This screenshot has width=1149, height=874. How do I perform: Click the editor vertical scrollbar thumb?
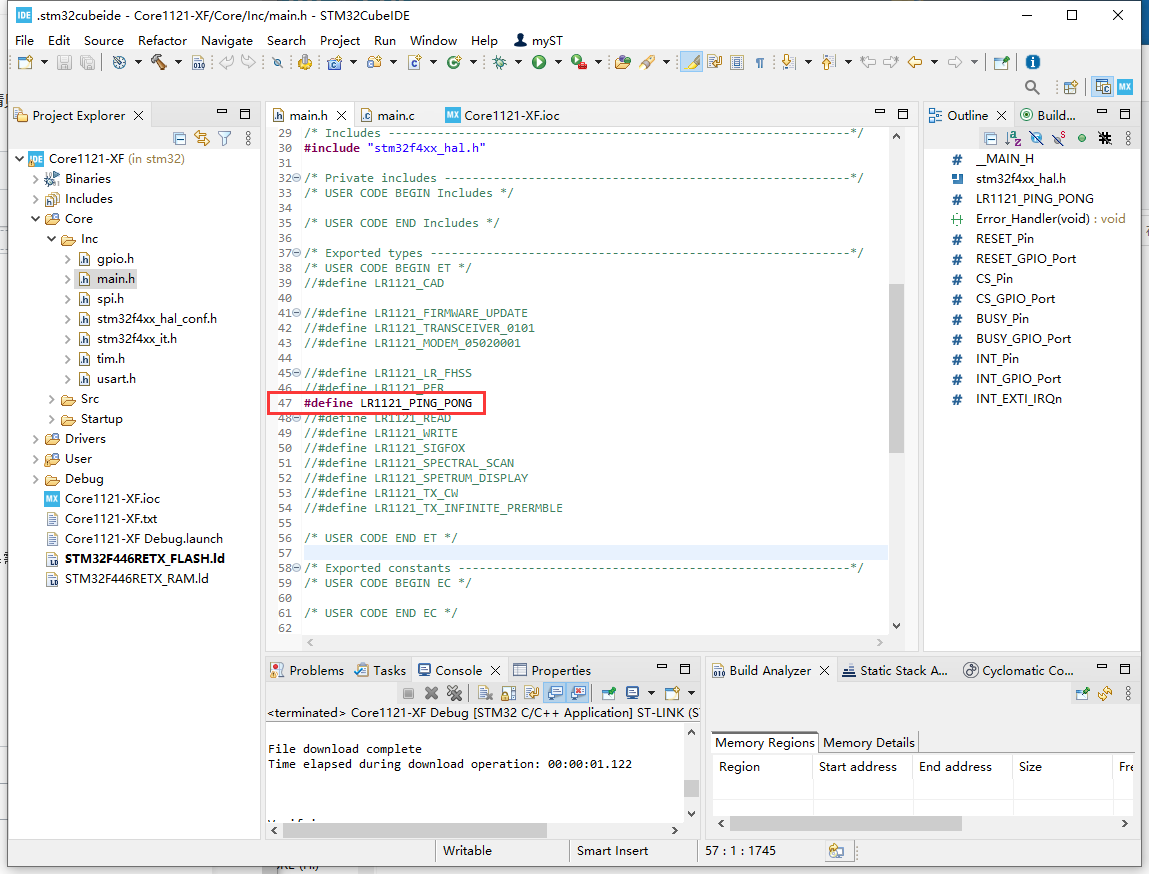896,369
